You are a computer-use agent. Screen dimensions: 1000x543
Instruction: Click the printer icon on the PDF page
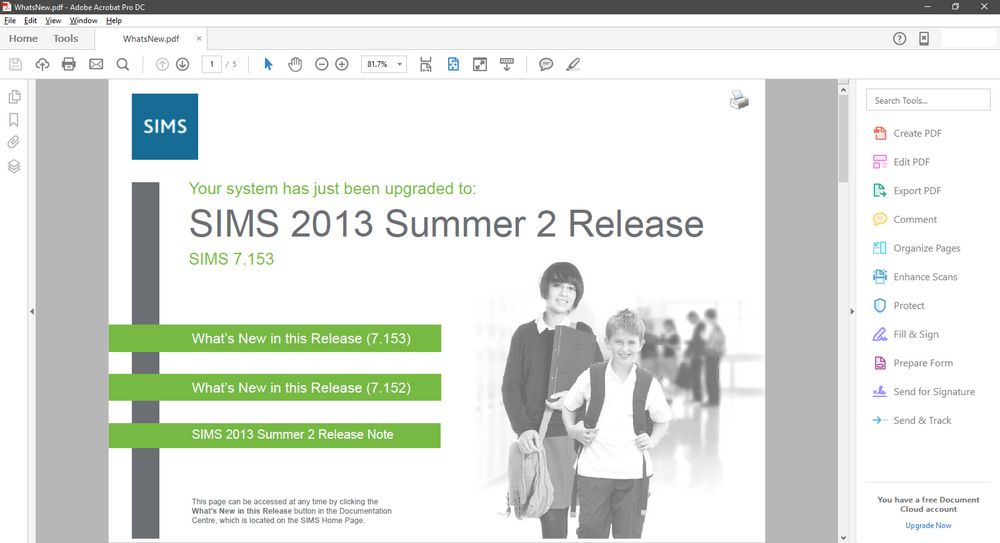[x=739, y=100]
